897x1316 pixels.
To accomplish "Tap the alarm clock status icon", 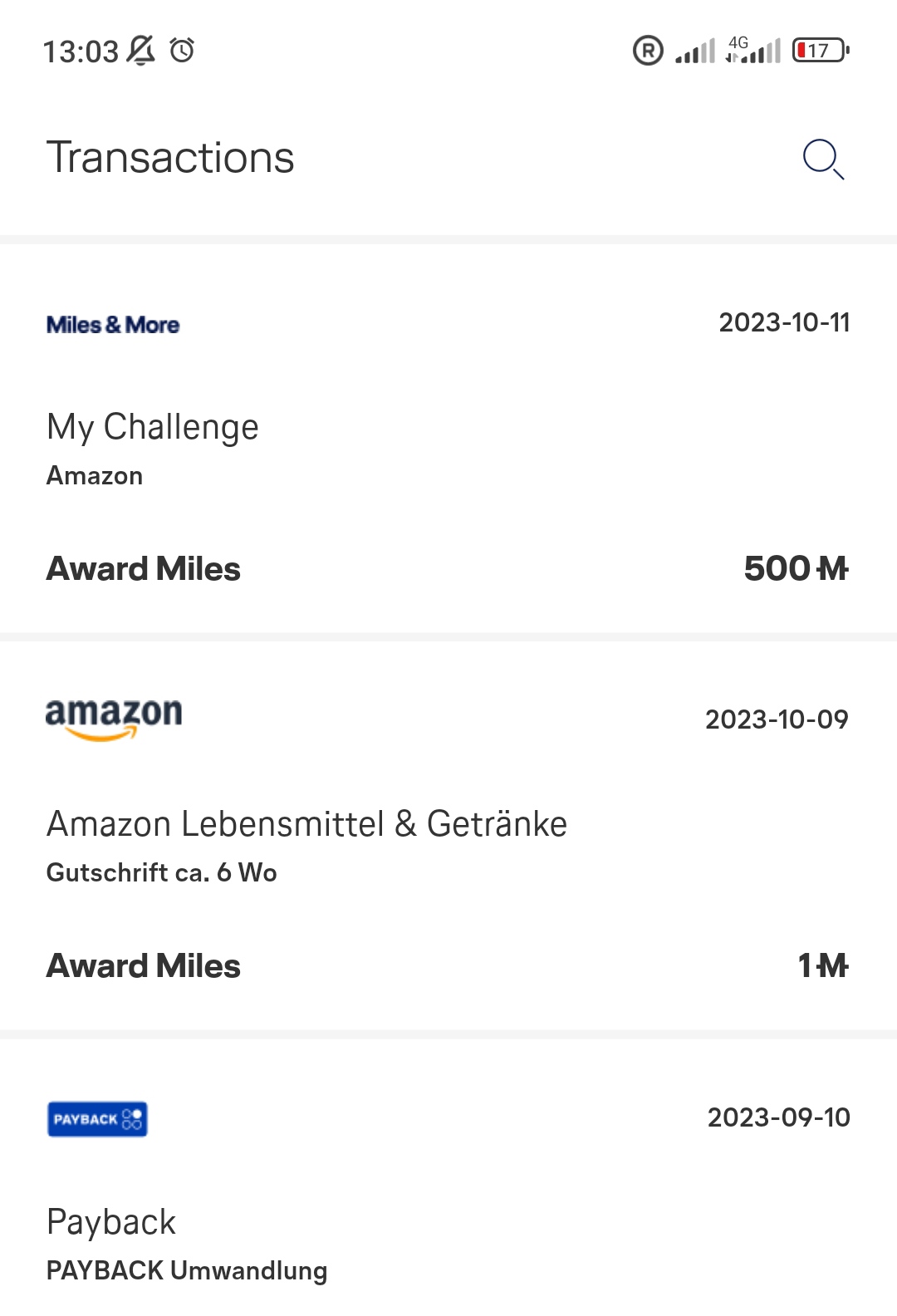I will click(182, 51).
